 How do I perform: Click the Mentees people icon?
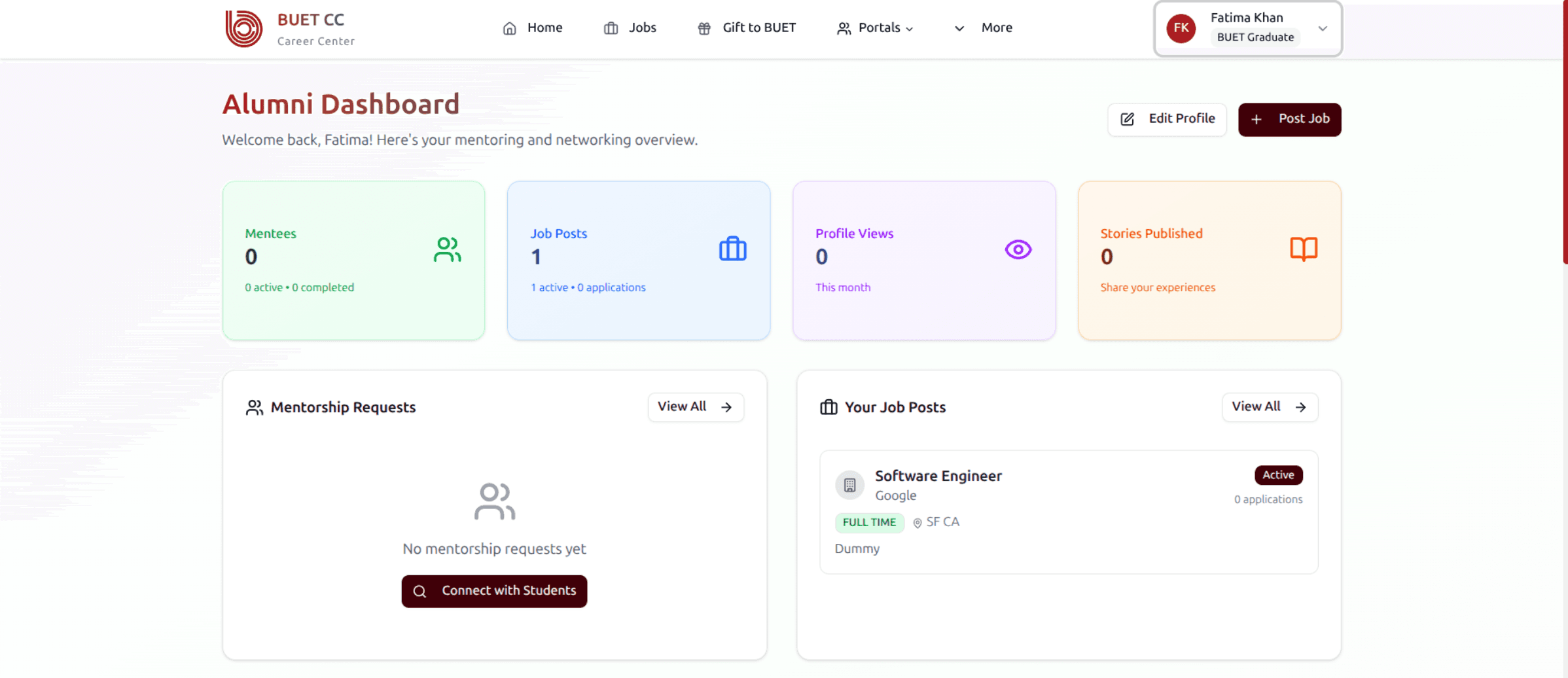[447, 249]
